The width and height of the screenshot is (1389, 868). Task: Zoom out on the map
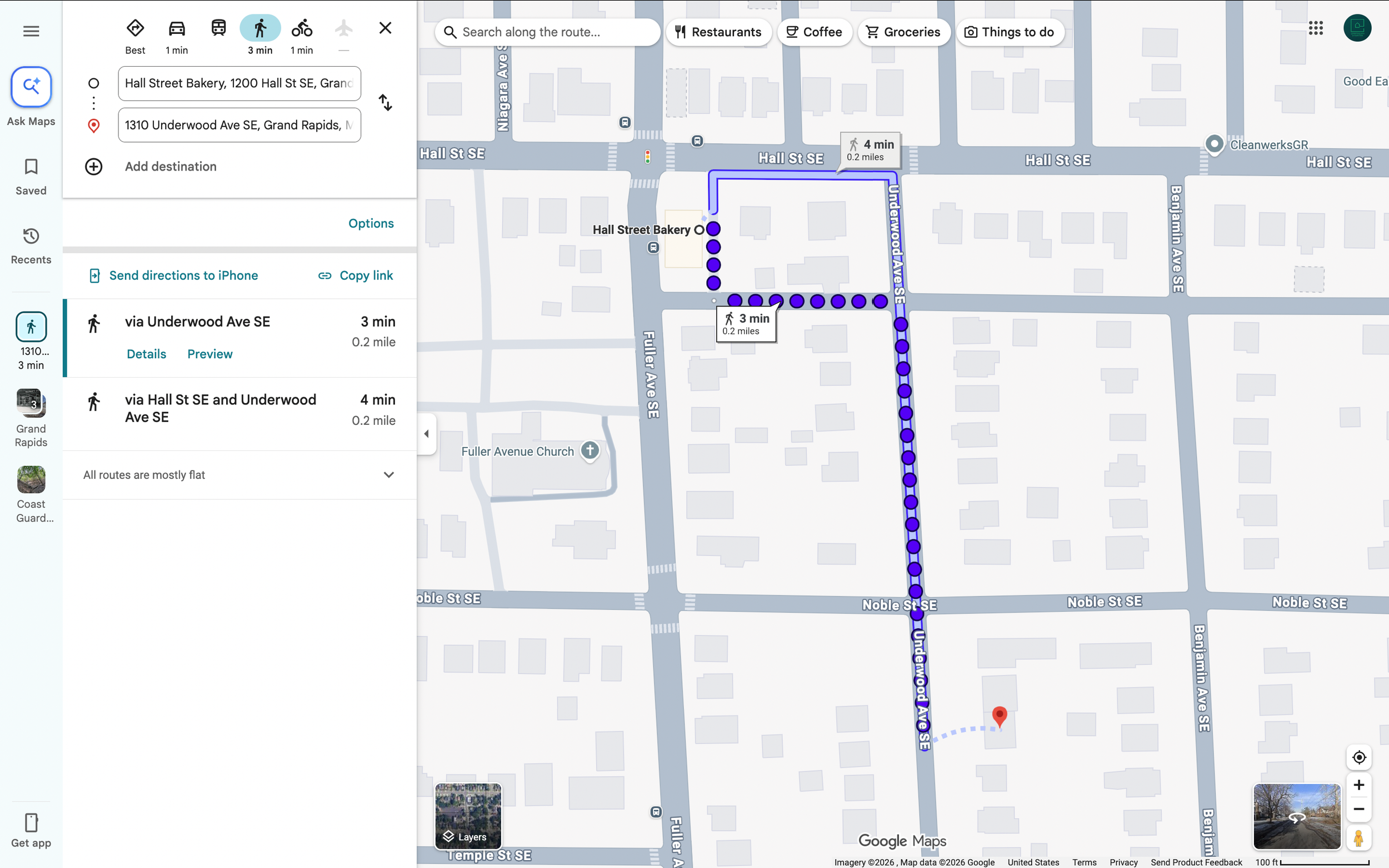[x=1358, y=809]
